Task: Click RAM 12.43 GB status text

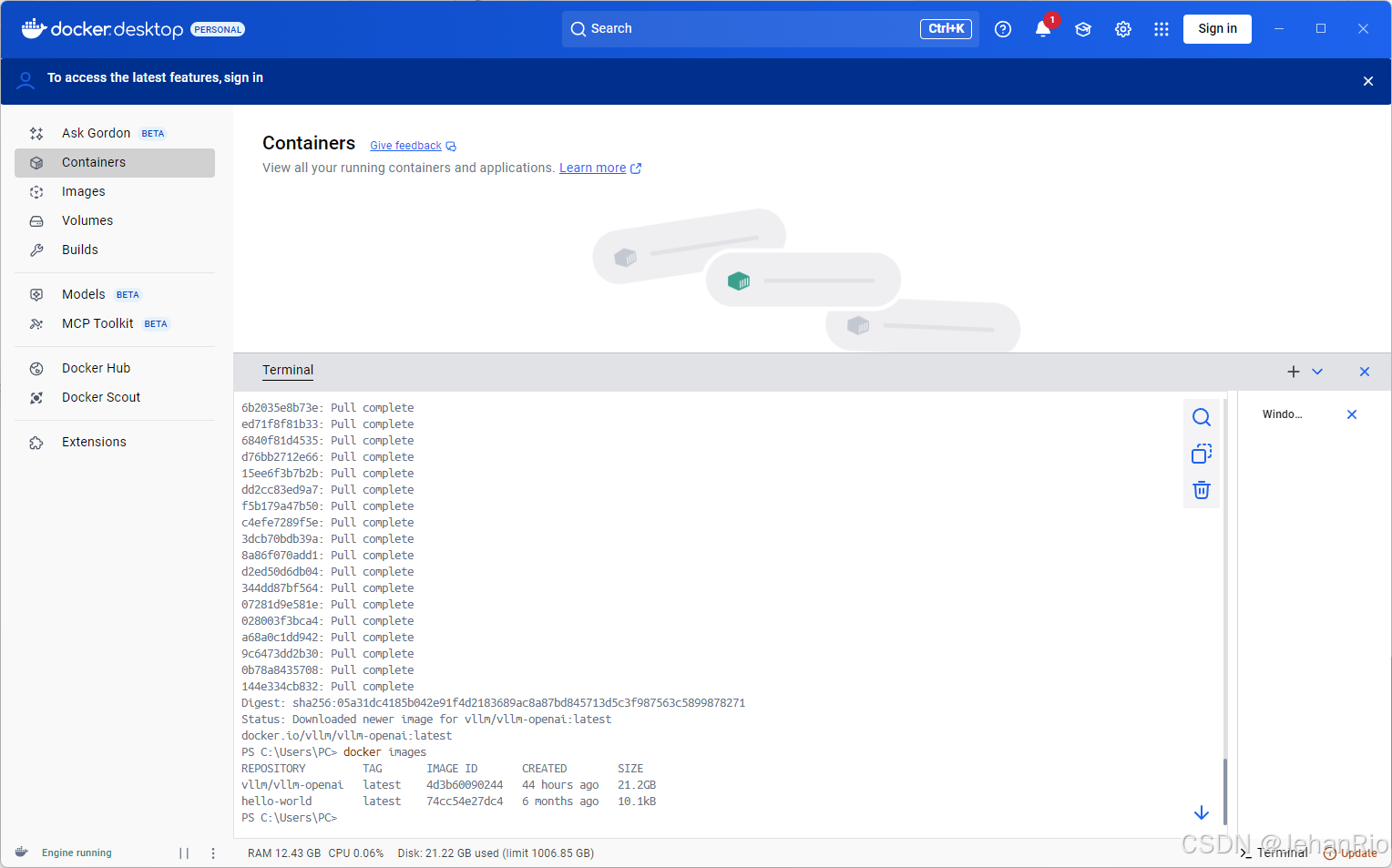Action: (x=284, y=853)
